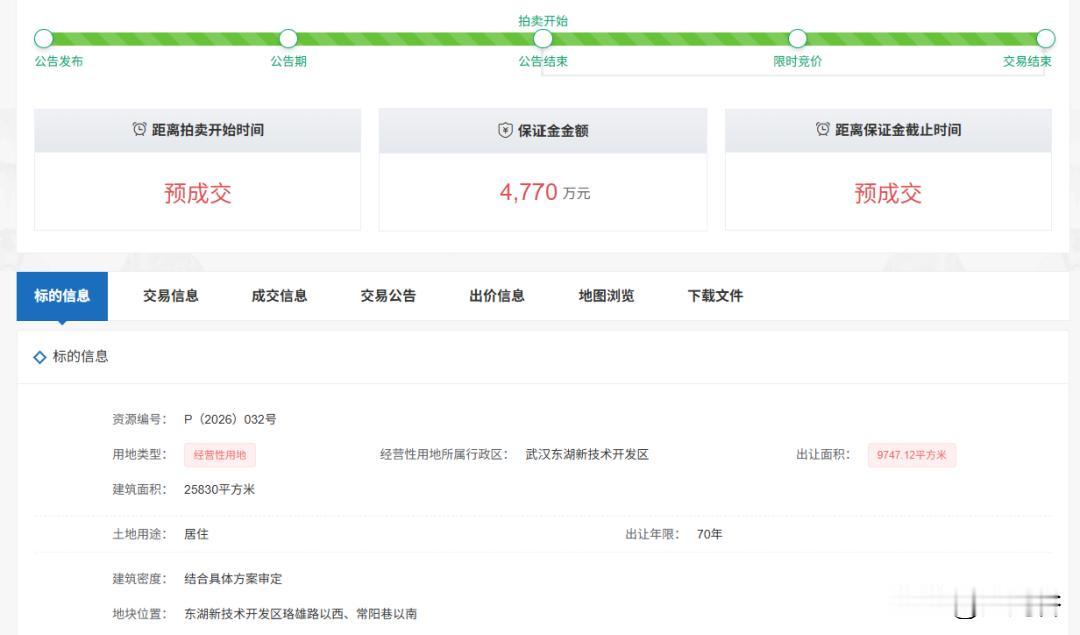Open the 地图浏览 tab
The height and width of the screenshot is (635, 1080).
coord(606,295)
